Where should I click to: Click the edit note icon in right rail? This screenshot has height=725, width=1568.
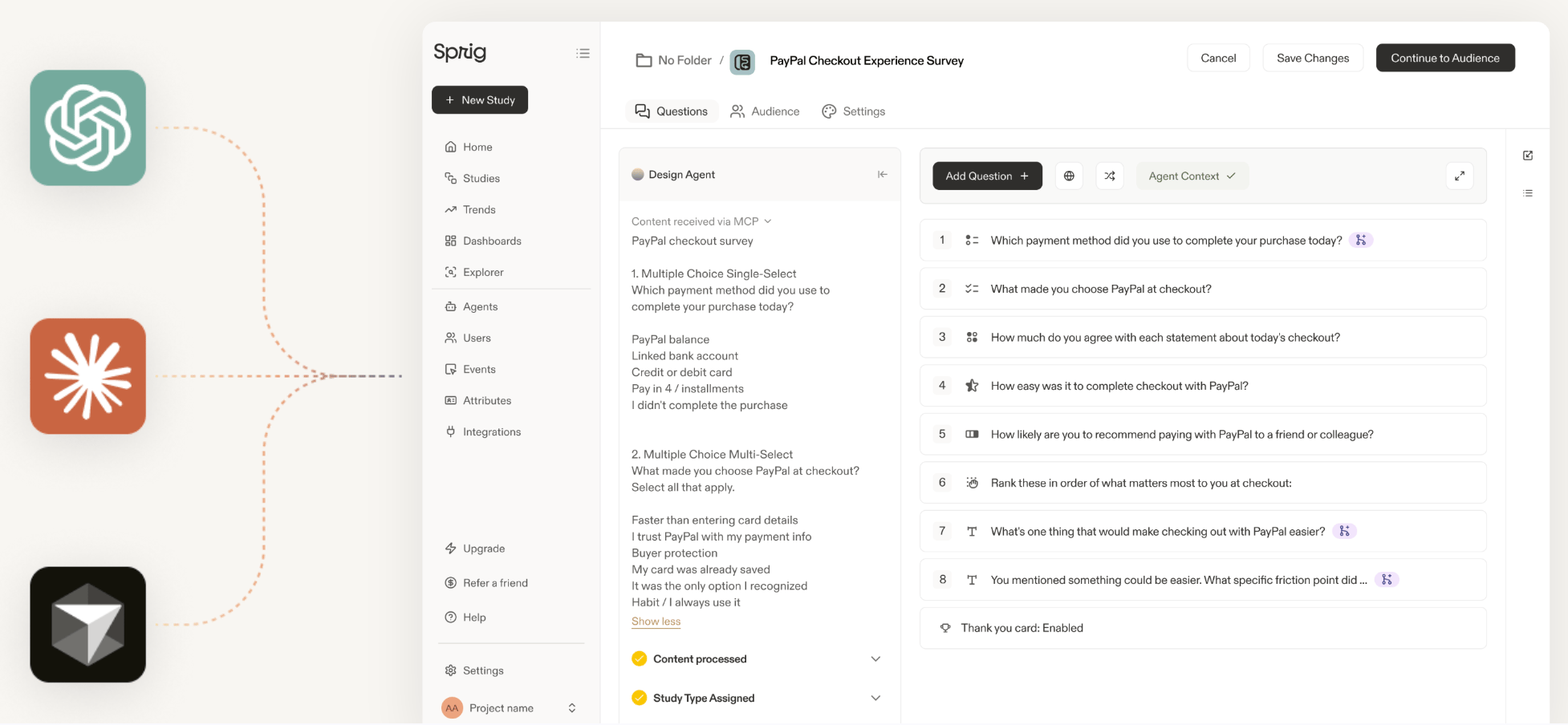1528,156
